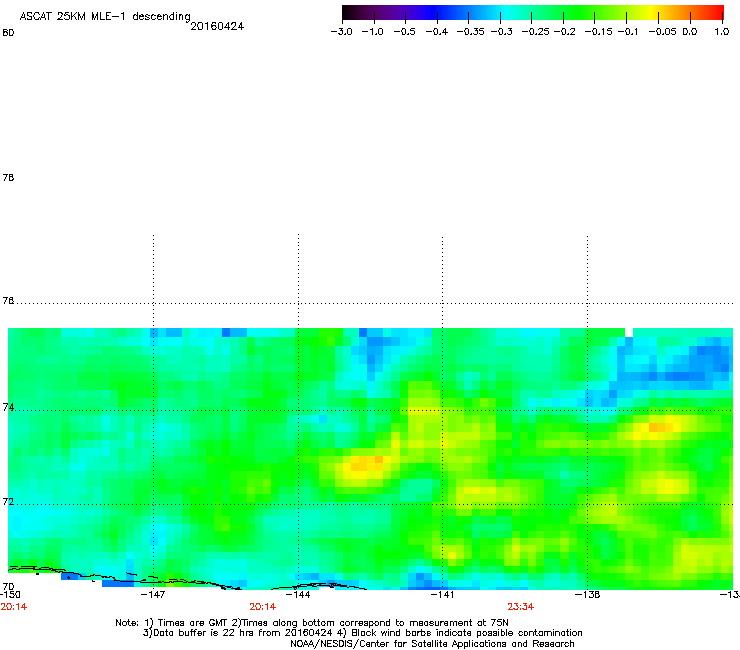The height and width of the screenshot is (650, 740).
Task: Click the title "ASCAT 25KM MLE-1 descending"
Action: [x=105, y=17]
